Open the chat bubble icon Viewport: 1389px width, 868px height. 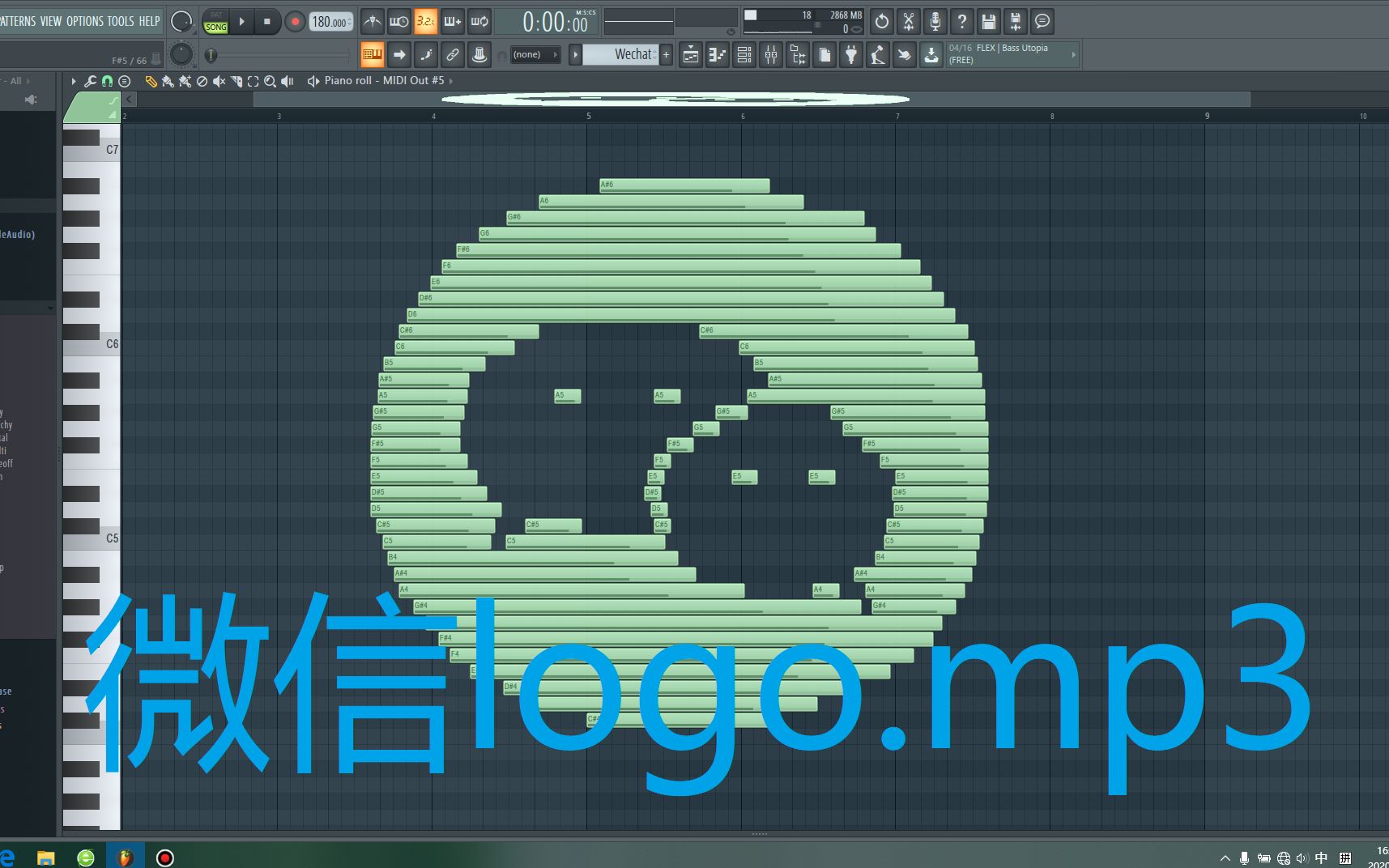coord(1042,22)
